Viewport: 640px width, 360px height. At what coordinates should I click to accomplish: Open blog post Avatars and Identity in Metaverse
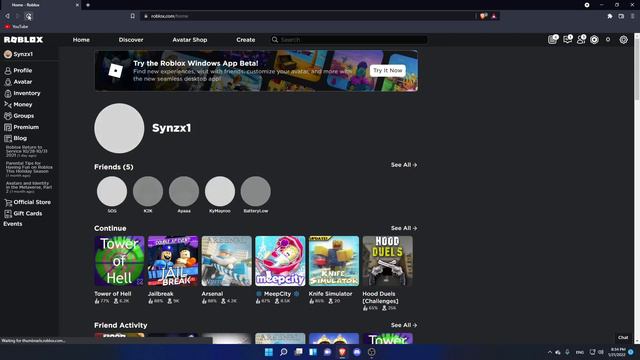pyautogui.click(x=29, y=187)
